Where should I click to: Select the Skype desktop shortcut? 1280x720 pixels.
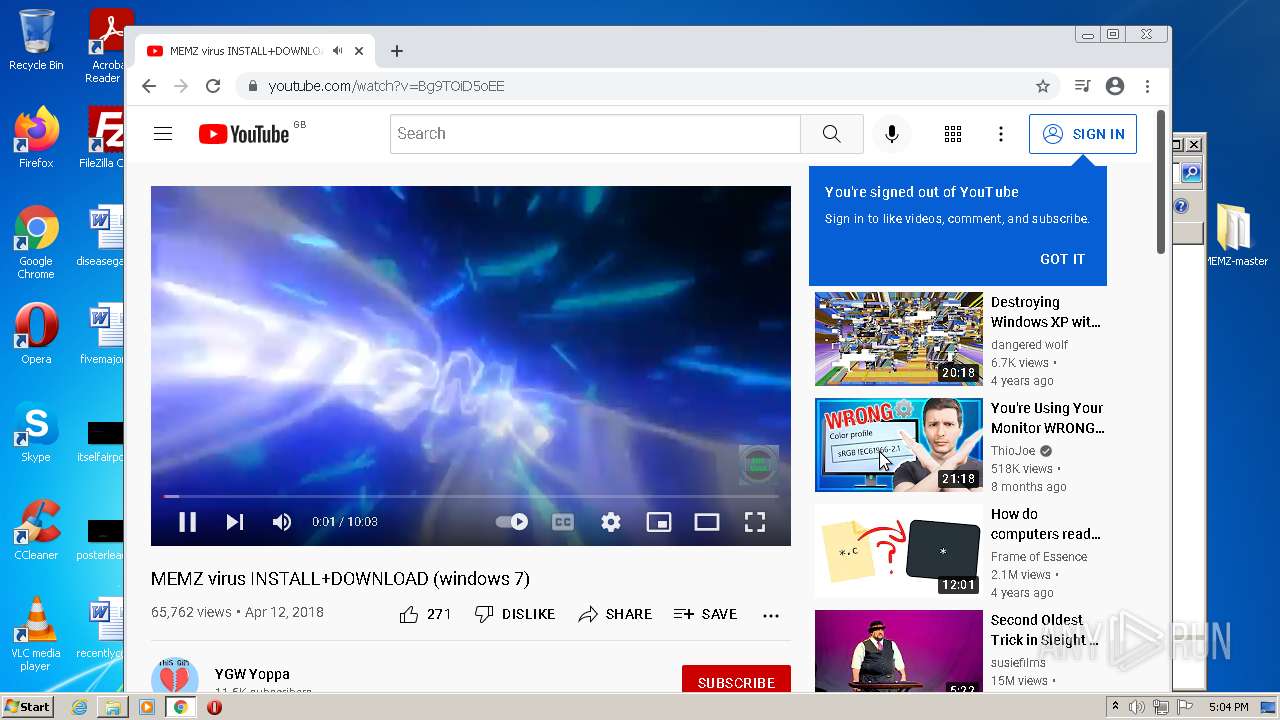coord(36,432)
